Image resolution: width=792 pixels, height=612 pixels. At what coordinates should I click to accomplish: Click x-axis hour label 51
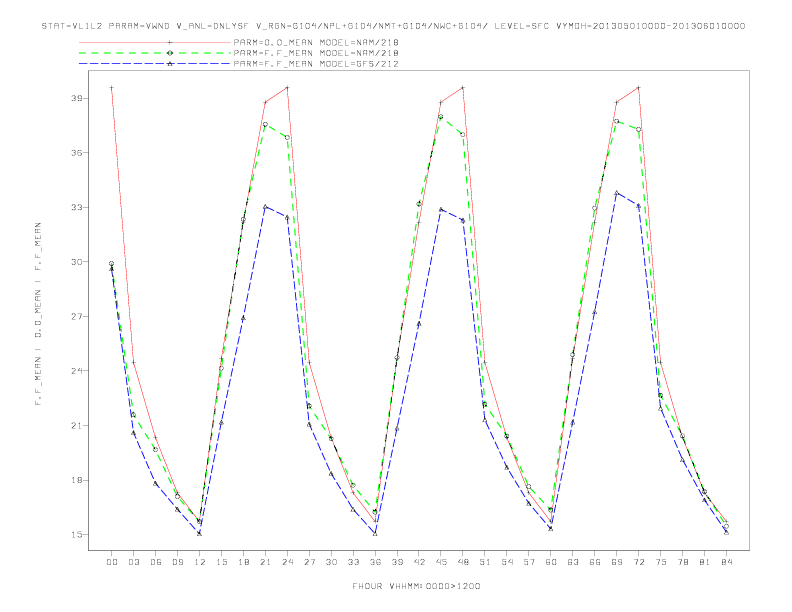[485, 562]
